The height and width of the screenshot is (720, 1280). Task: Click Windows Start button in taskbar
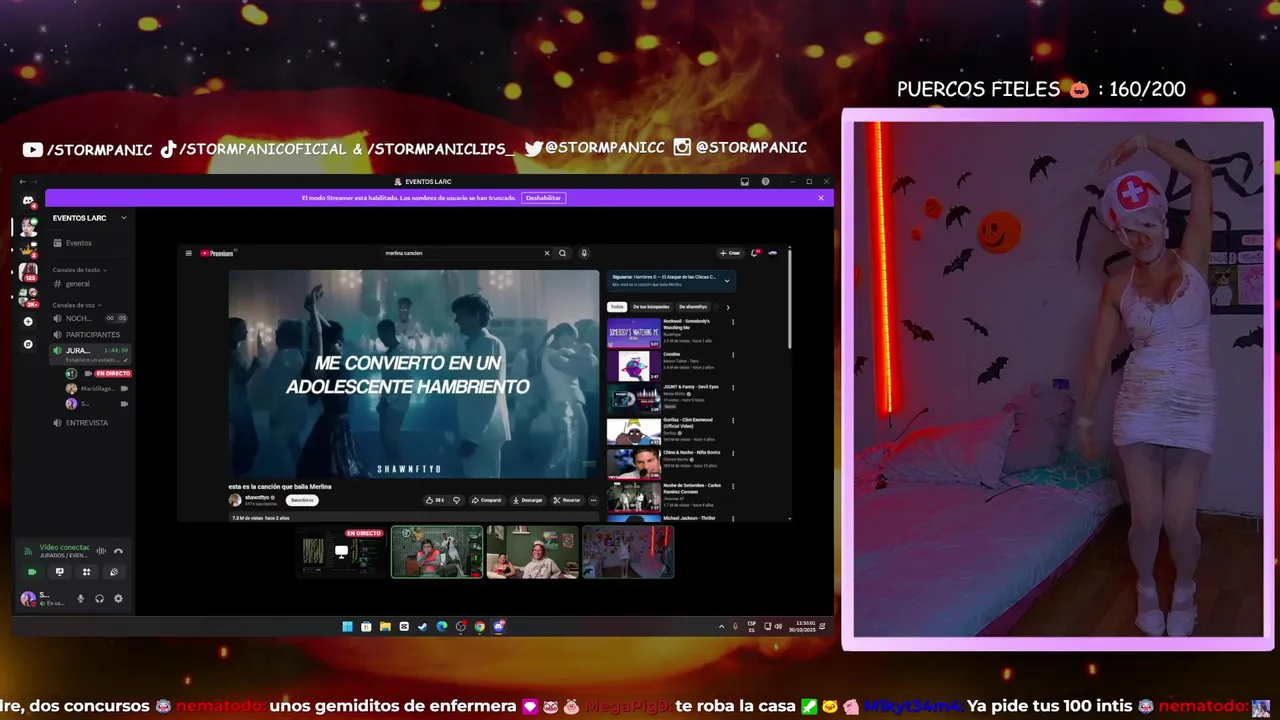tap(347, 627)
